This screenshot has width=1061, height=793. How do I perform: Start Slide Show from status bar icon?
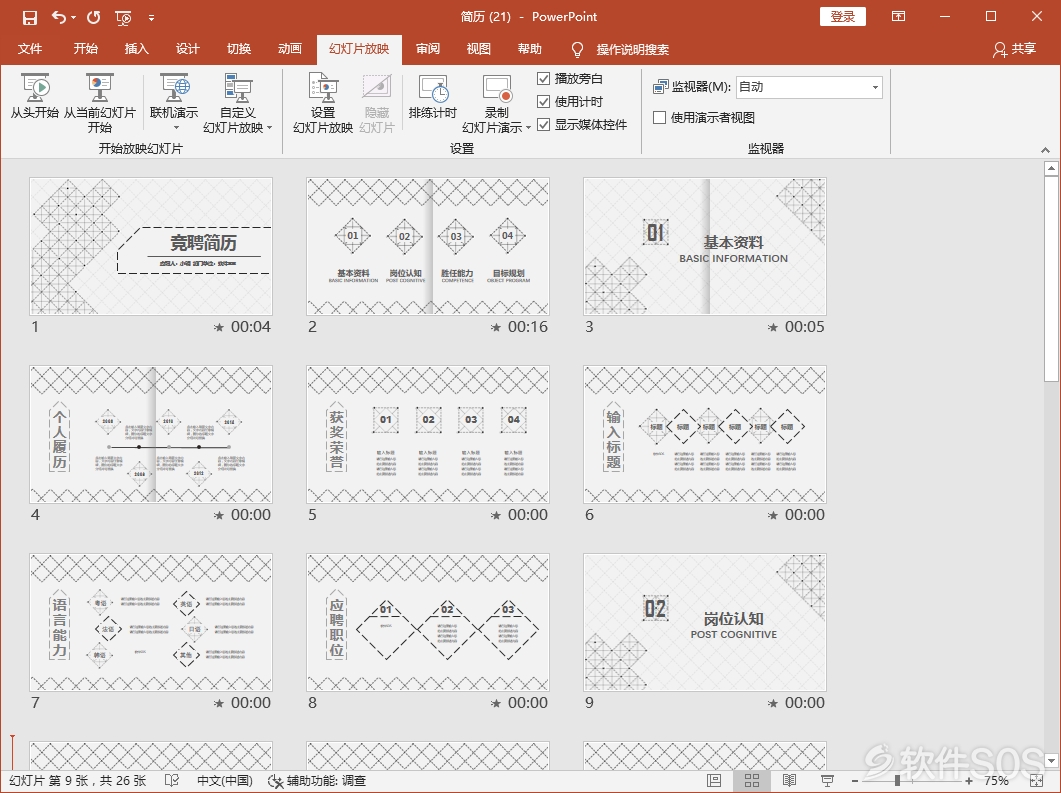[x=827, y=781]
